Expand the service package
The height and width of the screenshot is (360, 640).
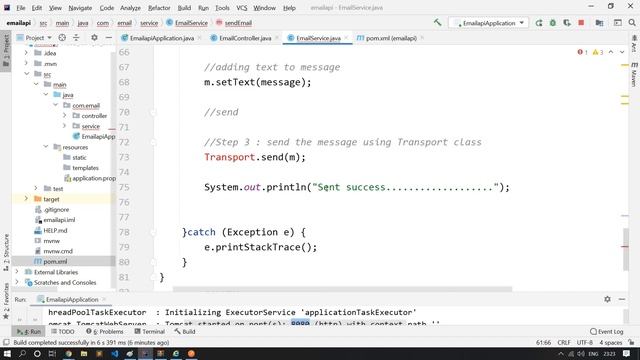pyautogui.click(x=64, y=126)
